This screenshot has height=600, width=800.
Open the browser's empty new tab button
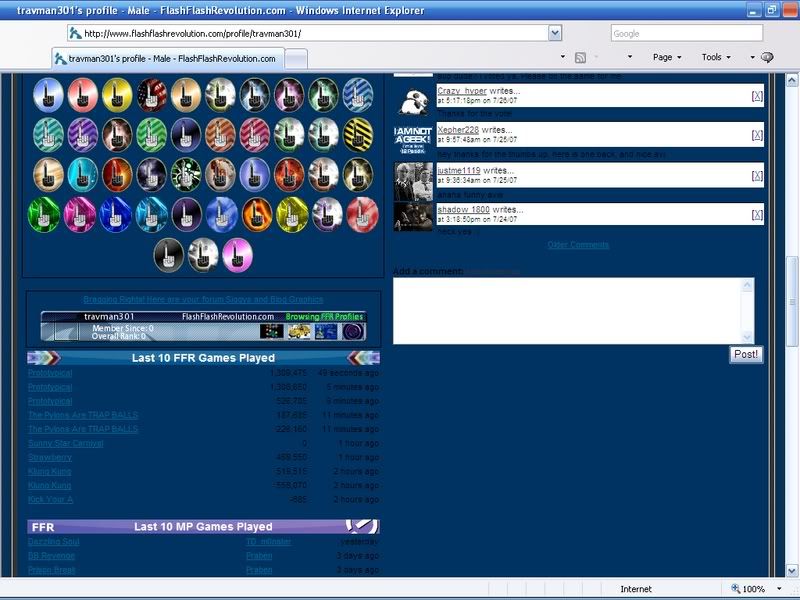pyautogui.click(x=297, y=59)
